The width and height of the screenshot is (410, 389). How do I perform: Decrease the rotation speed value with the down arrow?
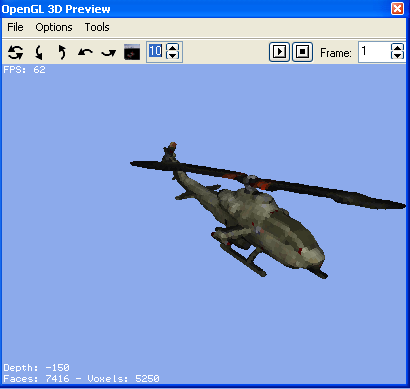(172, 56)
